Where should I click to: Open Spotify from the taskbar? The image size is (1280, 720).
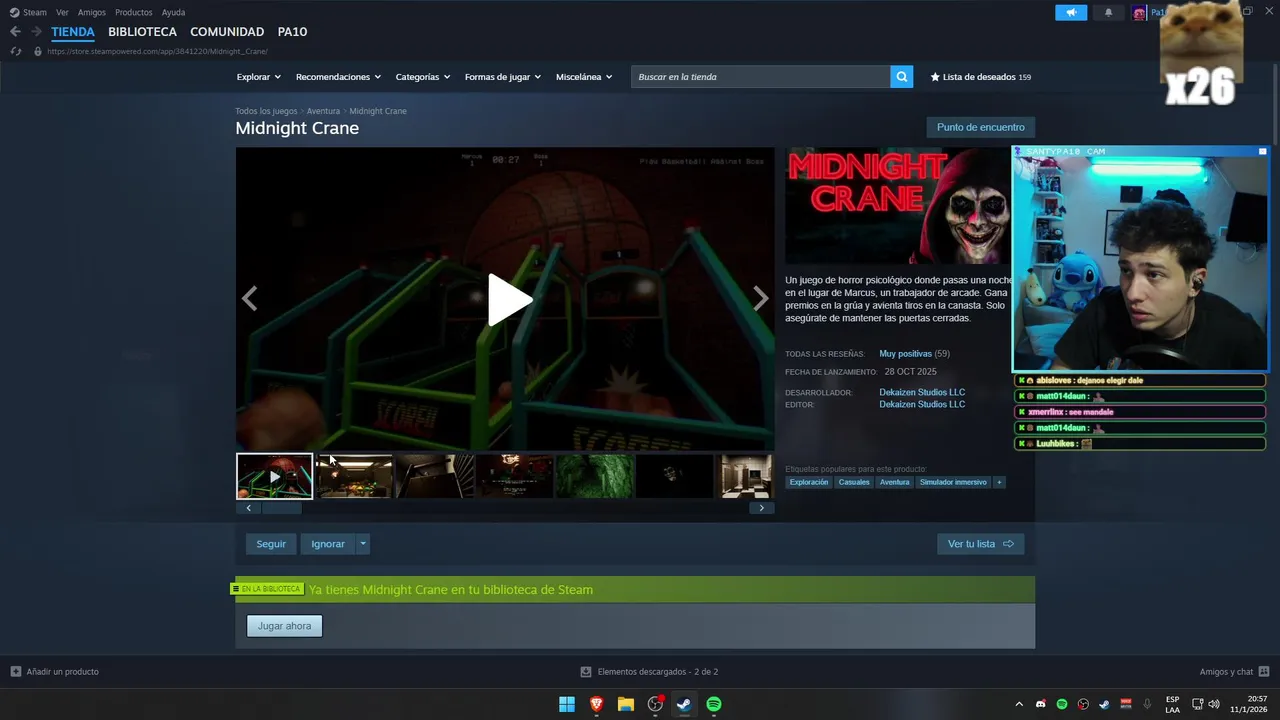pyautogui.click(x=714, y=704)
